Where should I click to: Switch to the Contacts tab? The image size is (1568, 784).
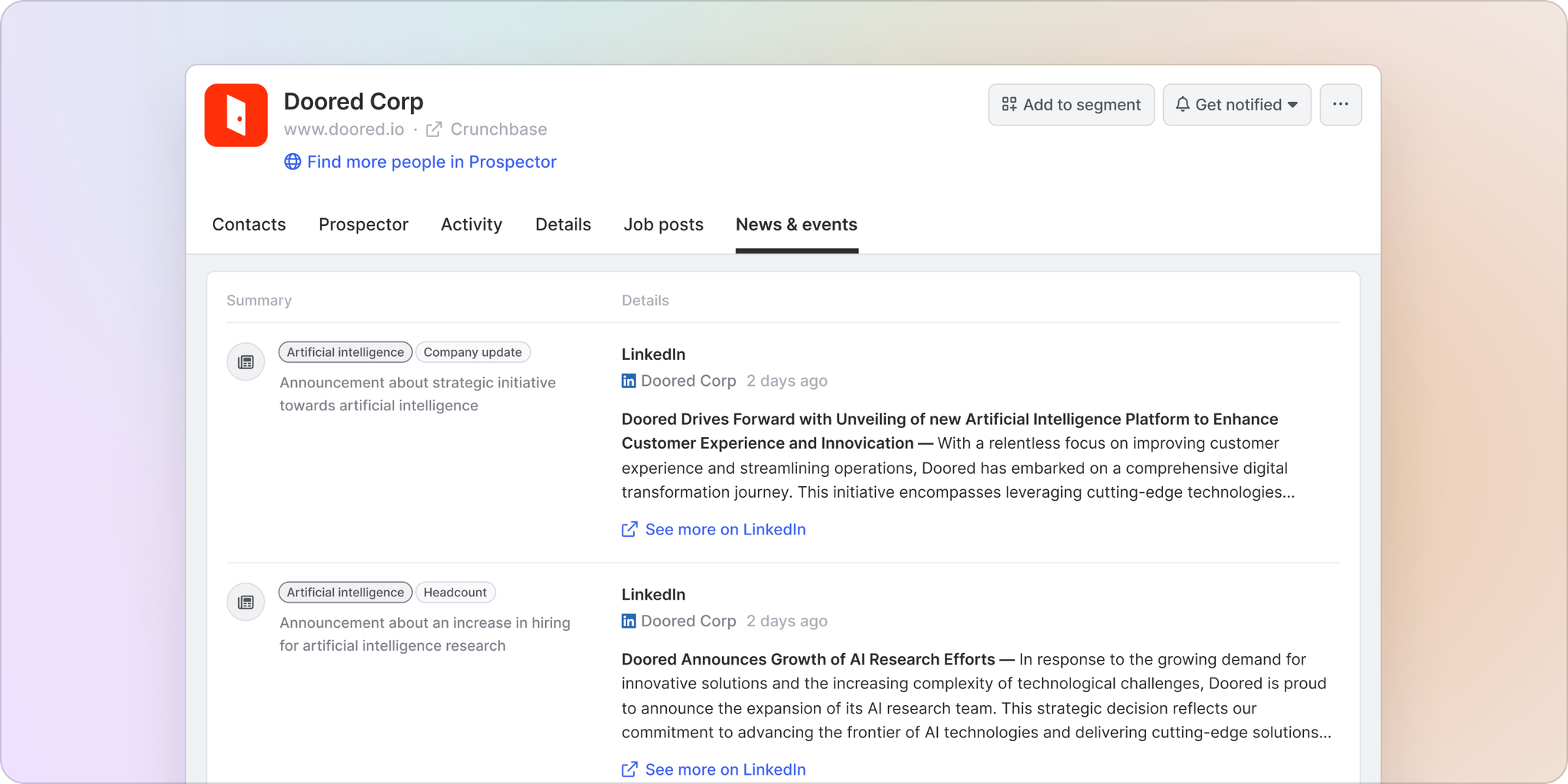[x=249, y=224]
